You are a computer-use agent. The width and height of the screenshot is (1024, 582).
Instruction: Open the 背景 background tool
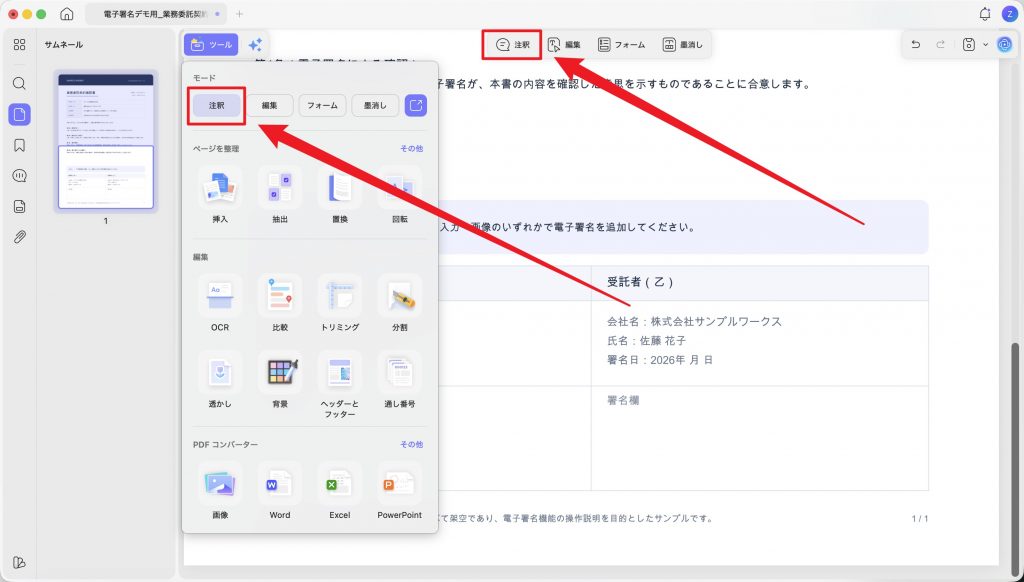click(280, 380)
